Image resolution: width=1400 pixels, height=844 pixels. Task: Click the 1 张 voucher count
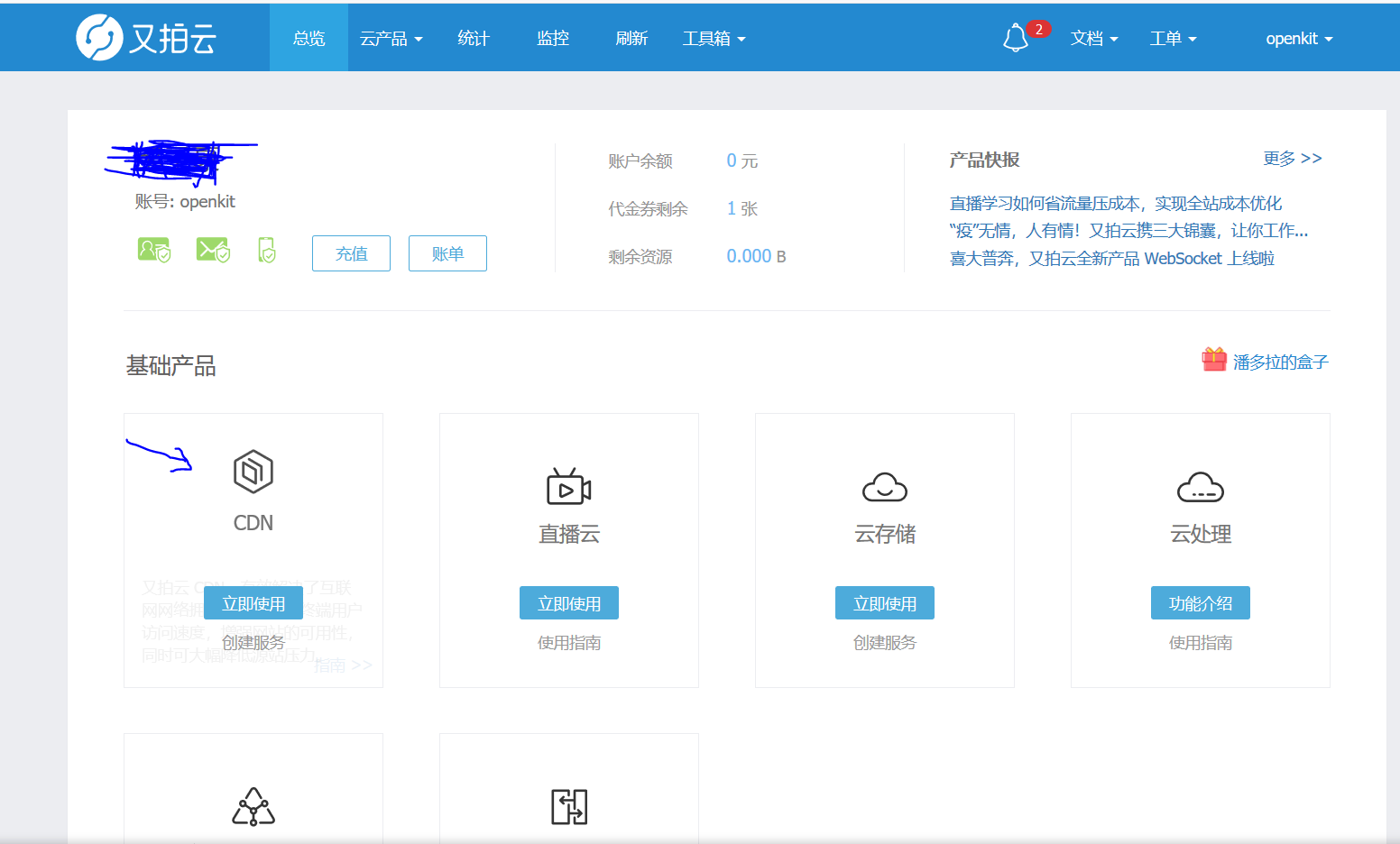[742, 208]
